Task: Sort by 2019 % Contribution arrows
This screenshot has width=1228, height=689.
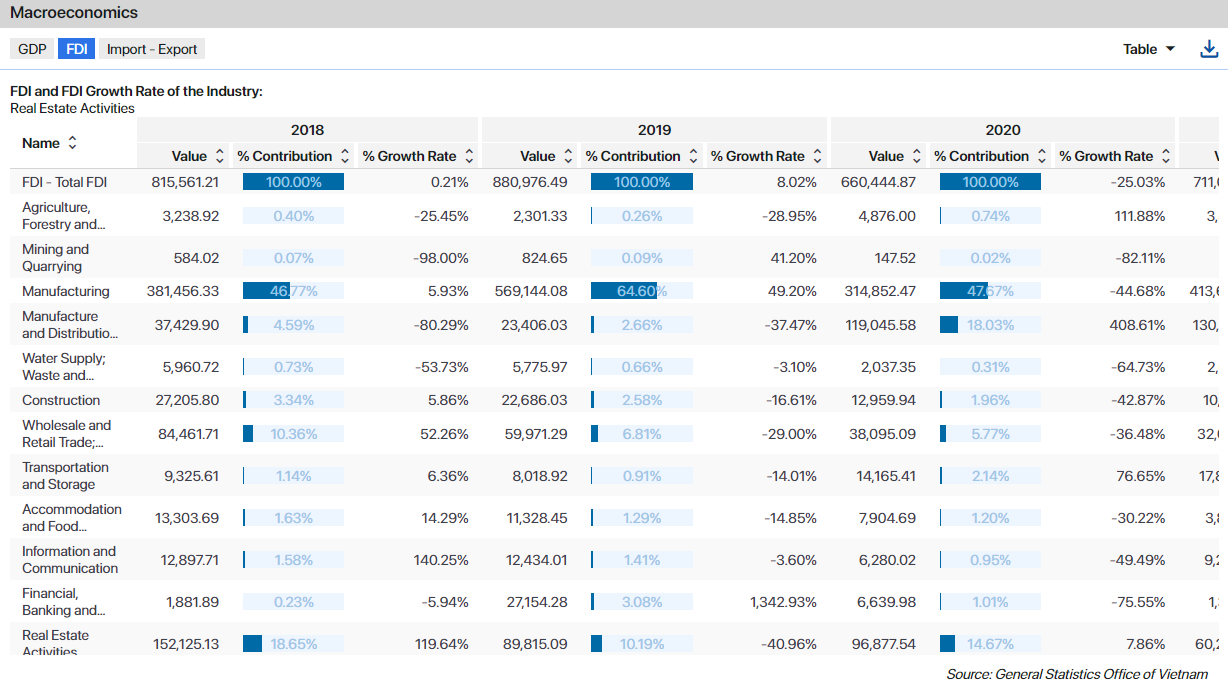Action: [693, 156]
